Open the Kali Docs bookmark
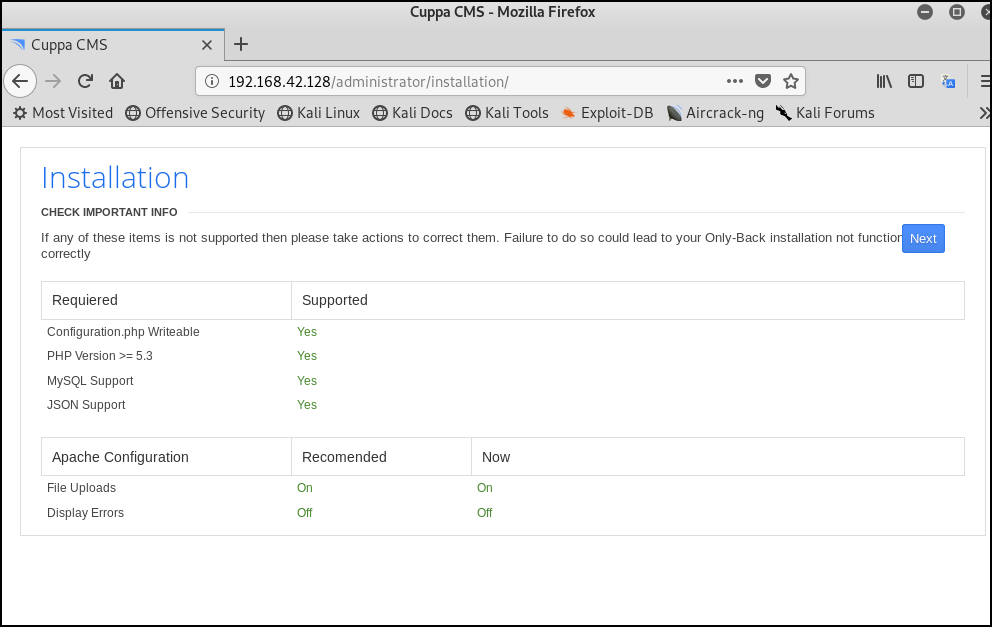This screenshot has width=992, height=627. tap(412, 113)
